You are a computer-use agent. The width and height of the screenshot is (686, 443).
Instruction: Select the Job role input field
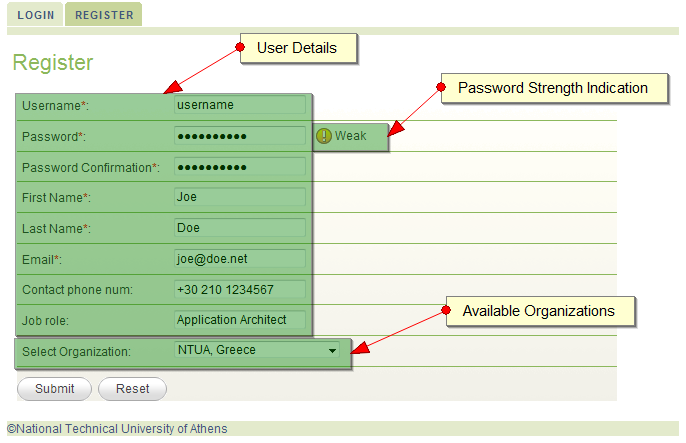(x=240, y=320)
